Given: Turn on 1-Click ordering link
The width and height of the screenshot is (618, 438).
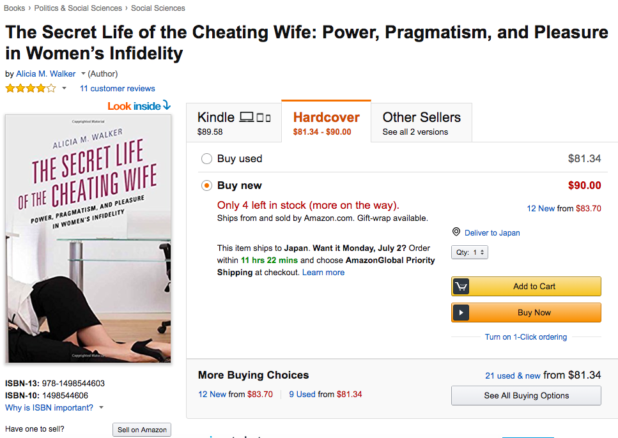Looking at the screenshot, I should (525, 337).
